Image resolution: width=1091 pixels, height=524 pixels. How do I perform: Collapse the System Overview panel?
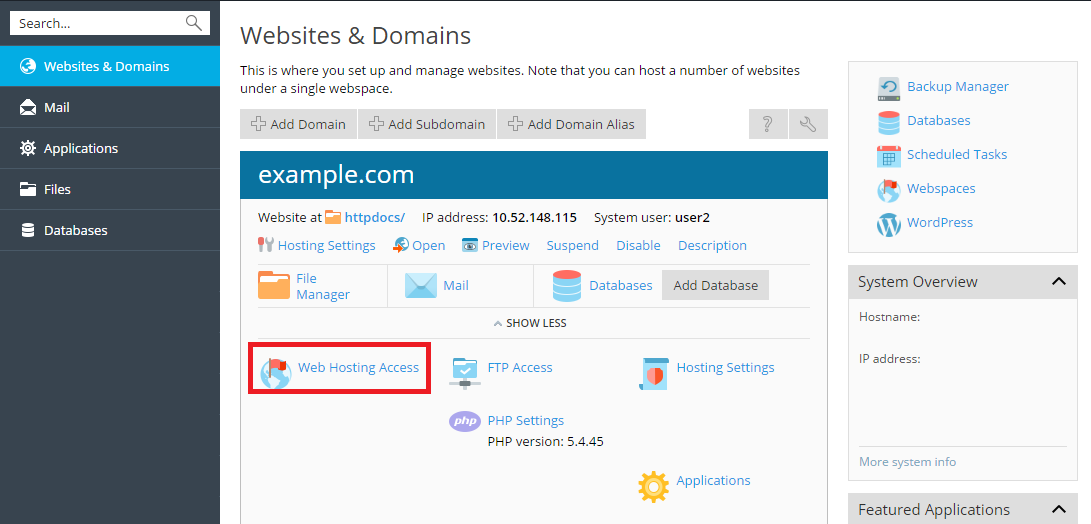point(1059,282)
